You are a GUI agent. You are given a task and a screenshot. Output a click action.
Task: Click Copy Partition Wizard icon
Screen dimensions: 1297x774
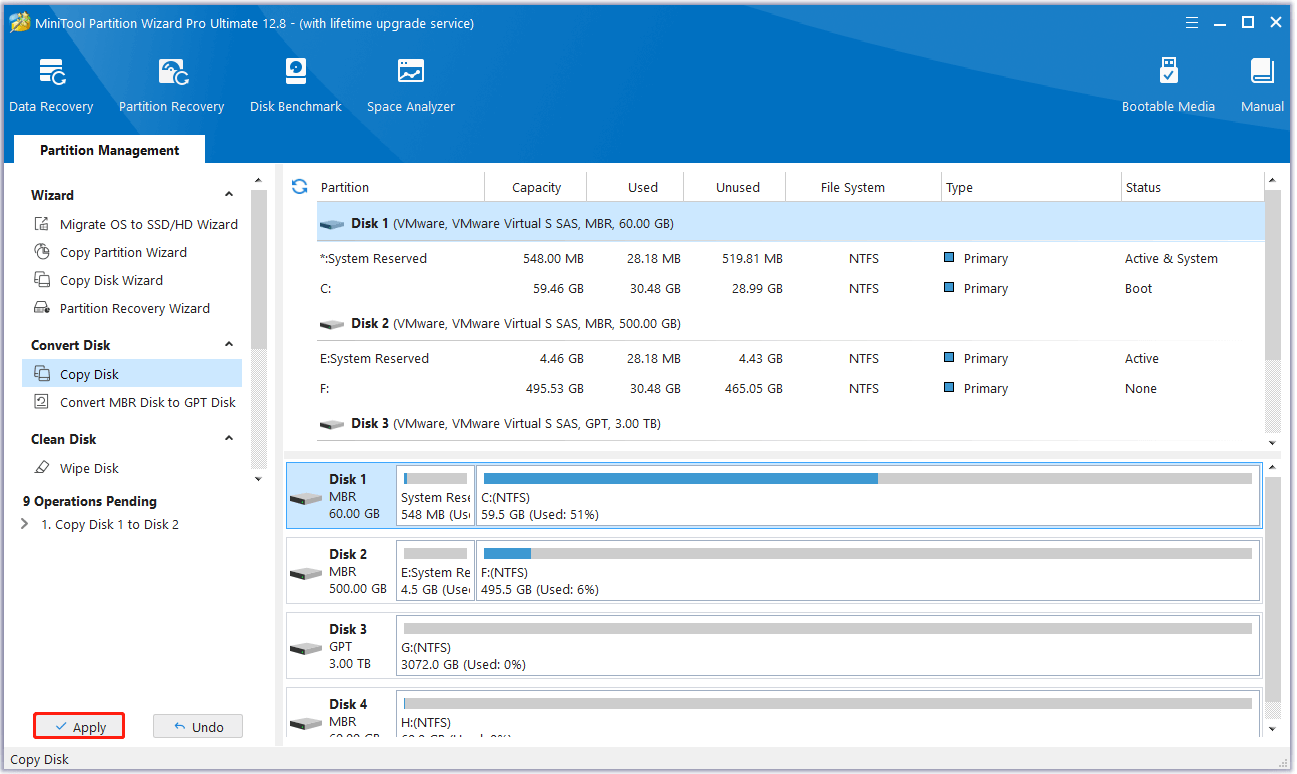click(42, 252)
